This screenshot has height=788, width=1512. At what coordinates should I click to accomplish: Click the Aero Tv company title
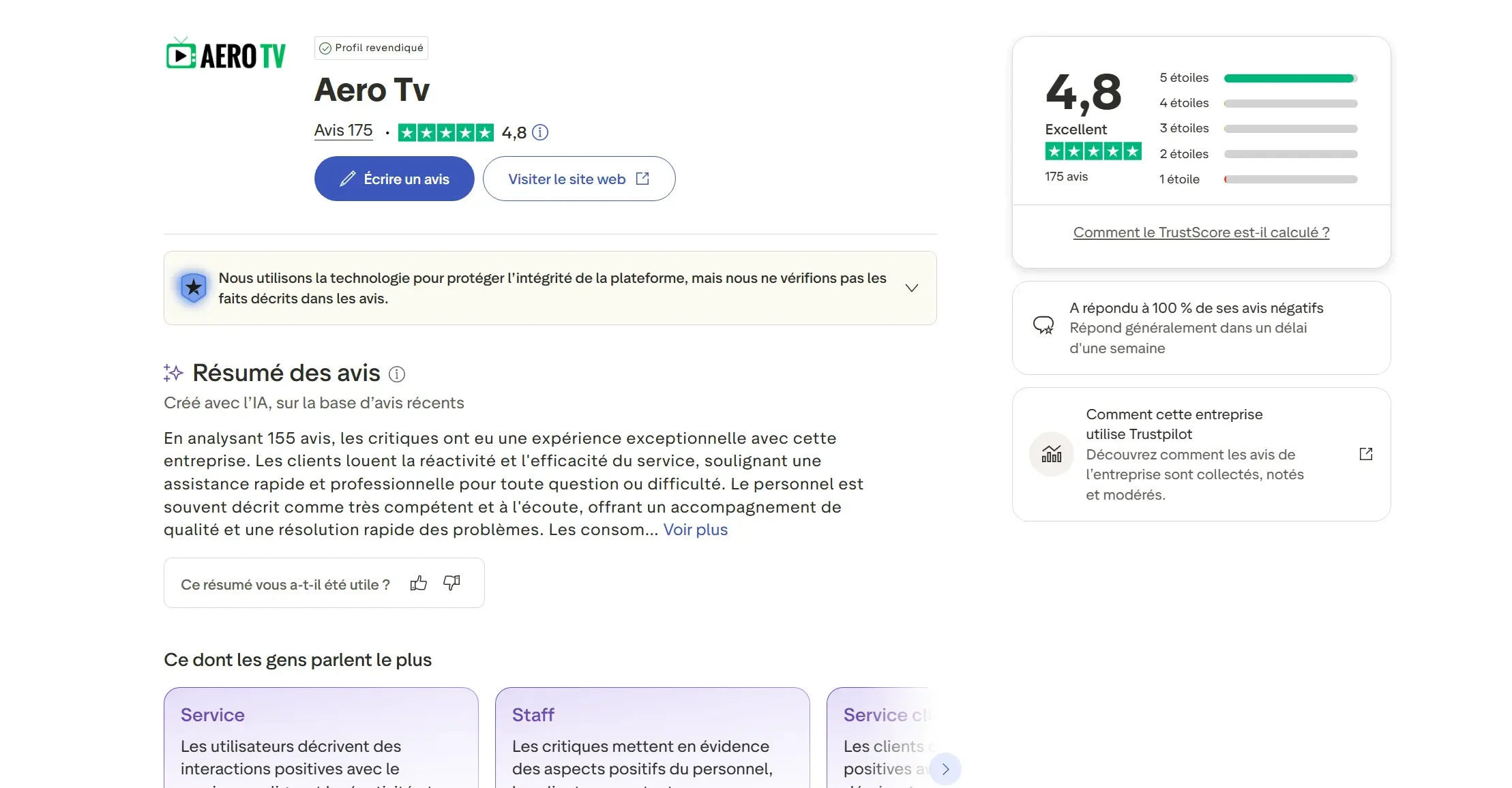tap(372, 90)
